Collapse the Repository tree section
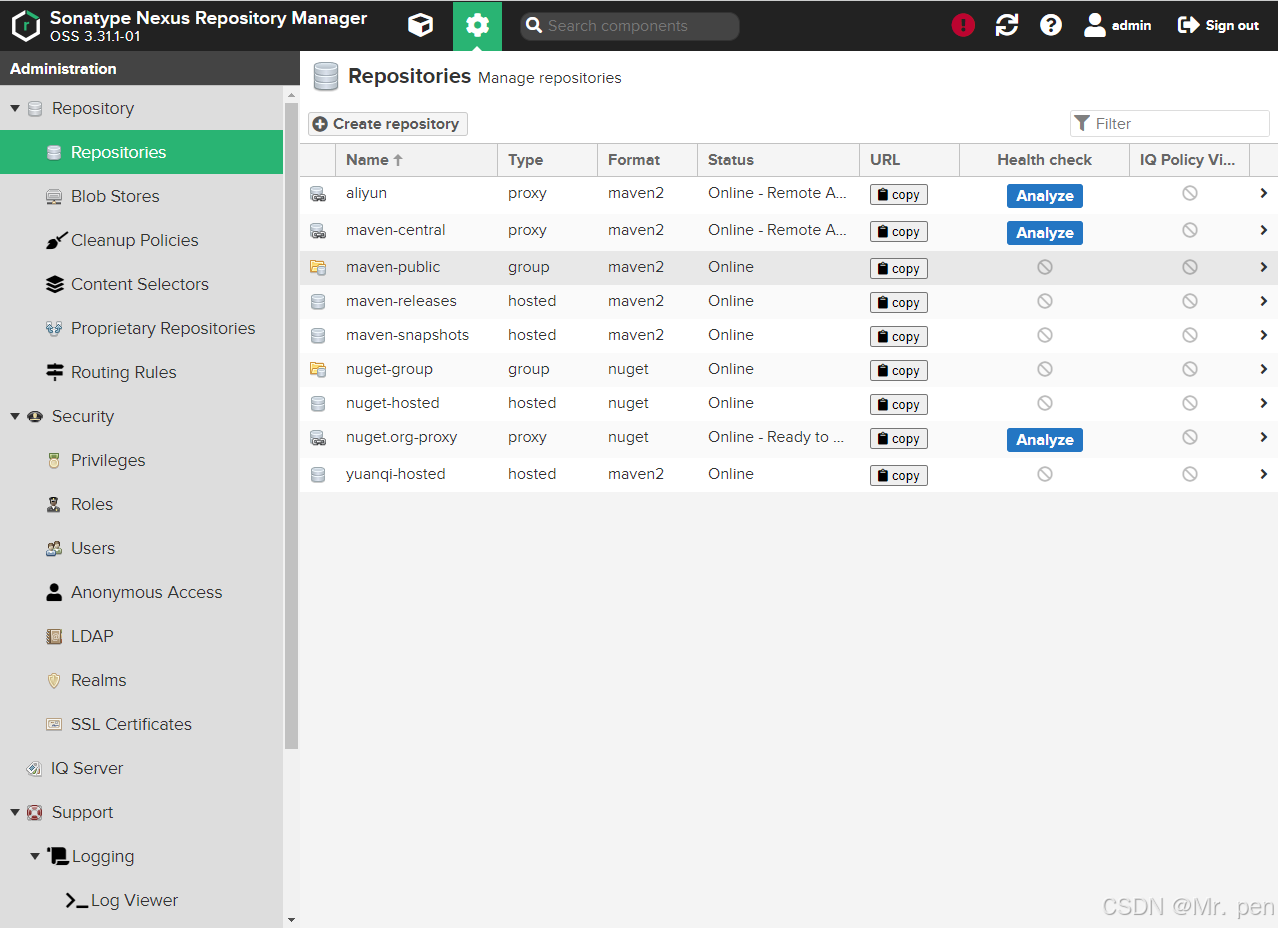The width and height of the screenshot is (1278, 928). [15, 108]
